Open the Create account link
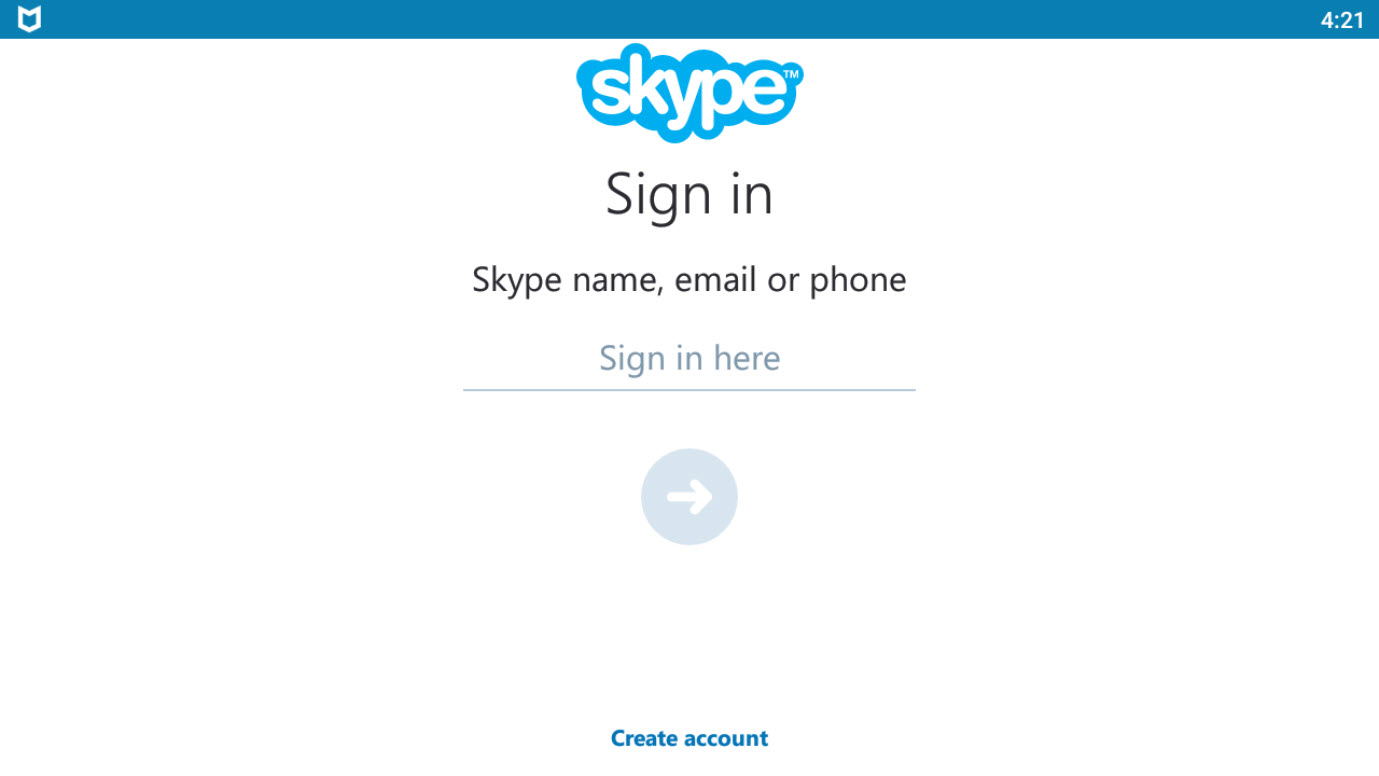This screenshot has width=1379, height=776. click(689, 739)
